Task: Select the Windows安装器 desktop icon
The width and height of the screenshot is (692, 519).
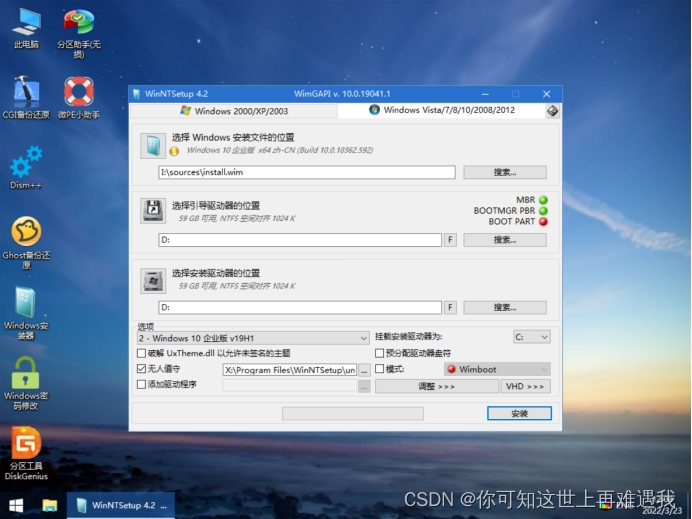Action: click(x=26, y=313)
